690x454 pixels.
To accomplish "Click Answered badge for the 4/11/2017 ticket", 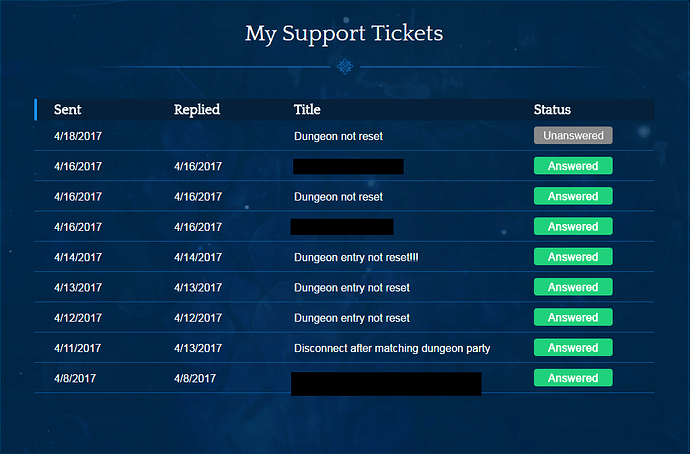I will [x=572, y=348].
